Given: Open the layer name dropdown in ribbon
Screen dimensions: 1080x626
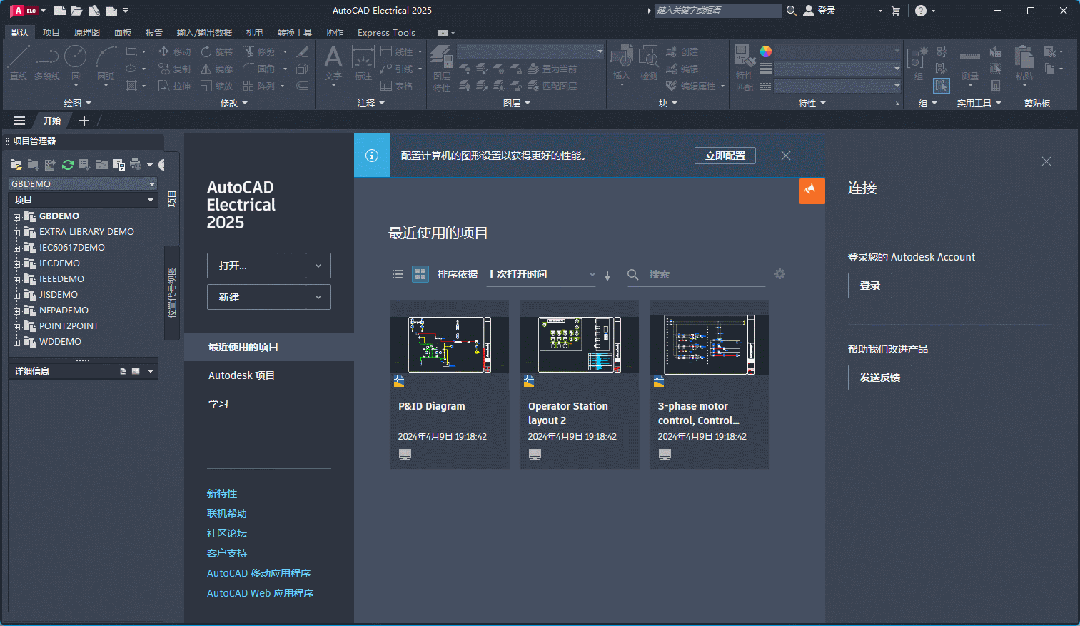Looking at the screenshot, I should 530,52.
